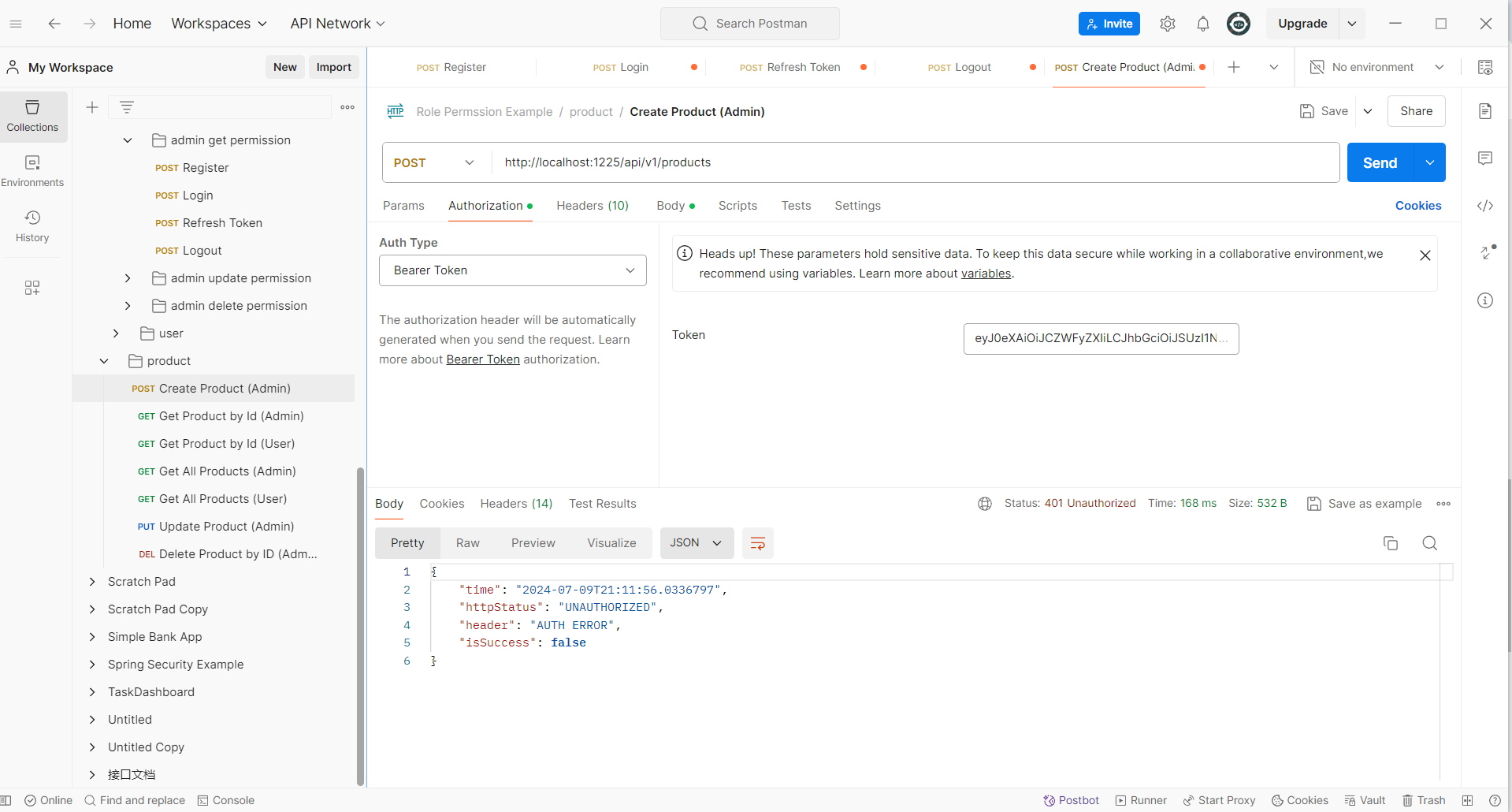Open the collections filter icon
1512x812 pixels.
(127, 107)
